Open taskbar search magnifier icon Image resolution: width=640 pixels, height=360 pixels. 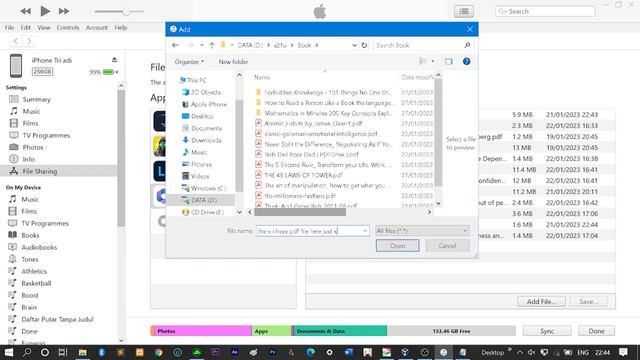(x=27, y=352)
